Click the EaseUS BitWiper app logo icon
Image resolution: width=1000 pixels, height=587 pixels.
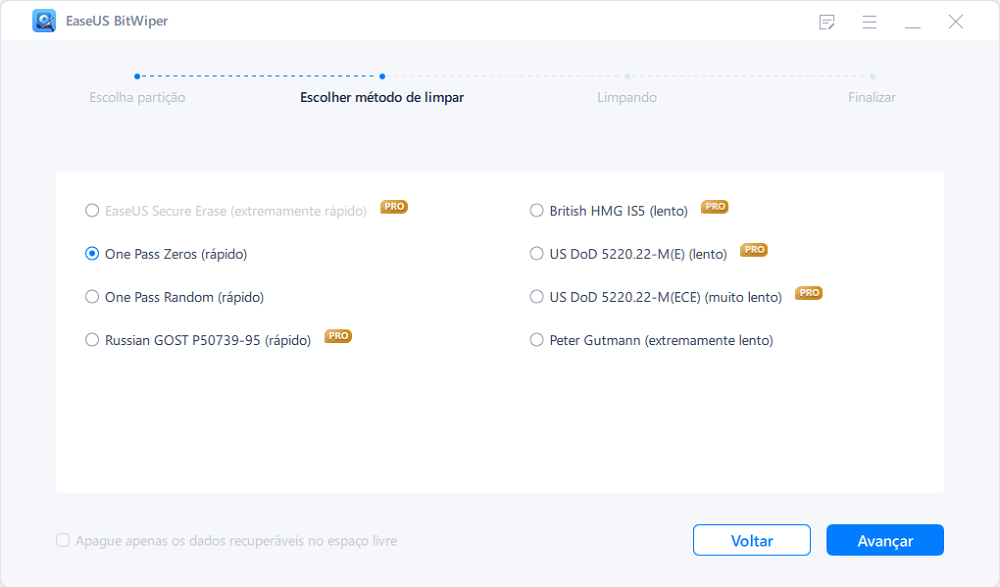click(x=44, y=21)
